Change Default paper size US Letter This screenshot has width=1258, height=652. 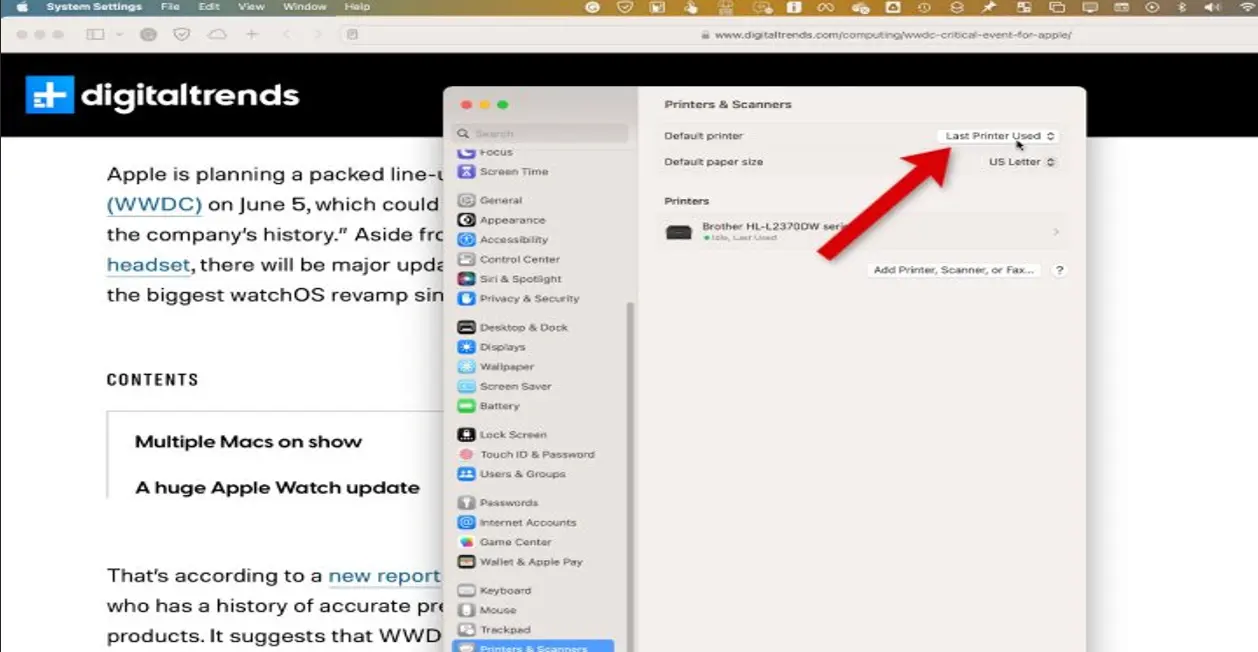(x=1021, y=162)
